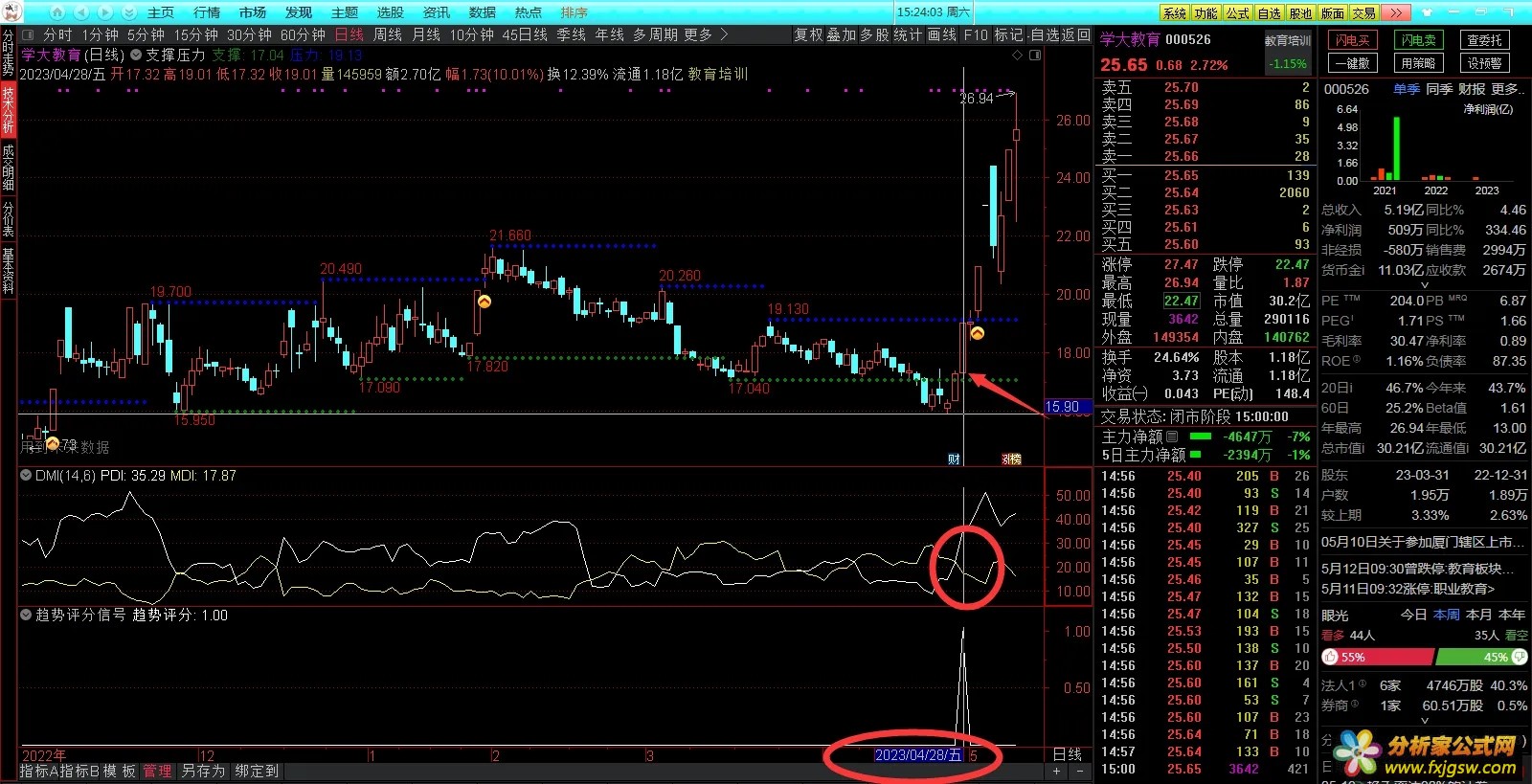Select the 同季 same-quarter view
1532x784 pixels.
pos(1439,89)
